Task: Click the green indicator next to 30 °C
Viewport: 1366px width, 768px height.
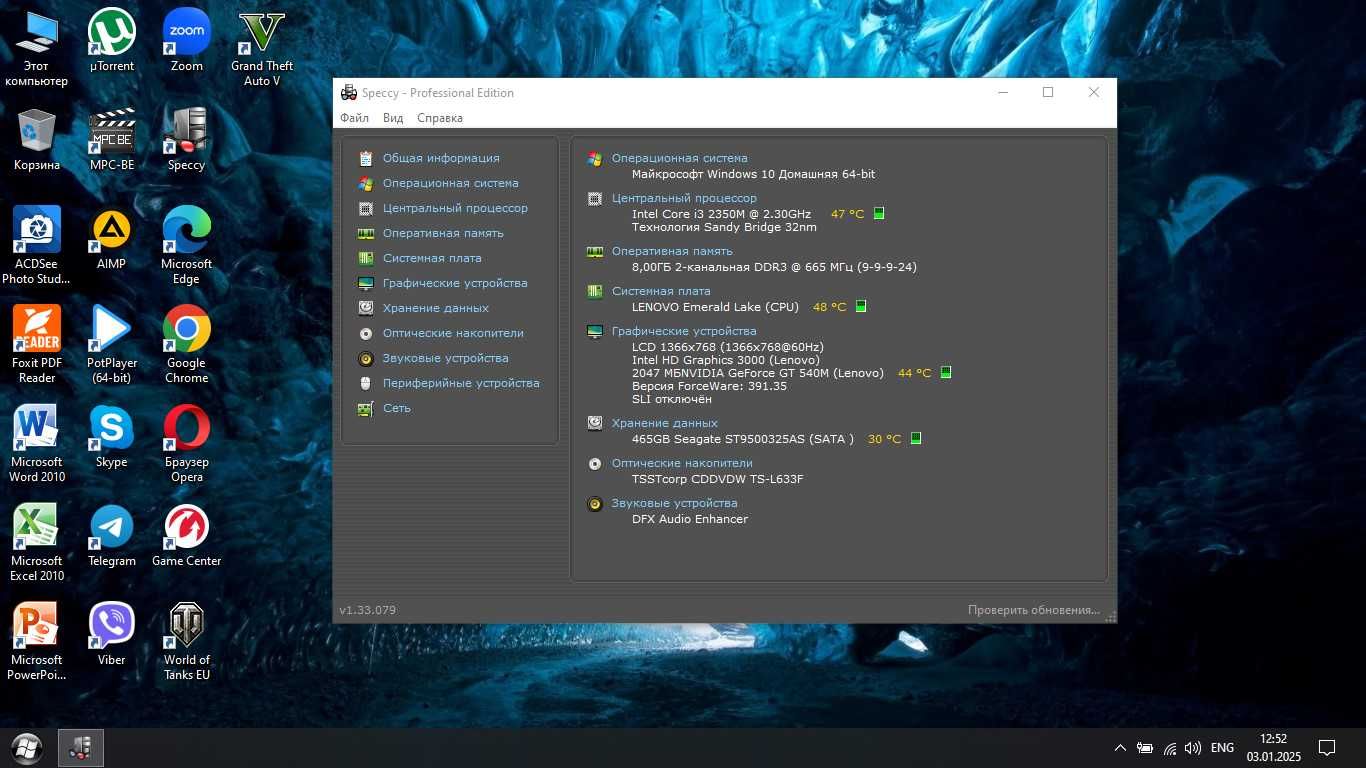Action: [x=916, y=439]
